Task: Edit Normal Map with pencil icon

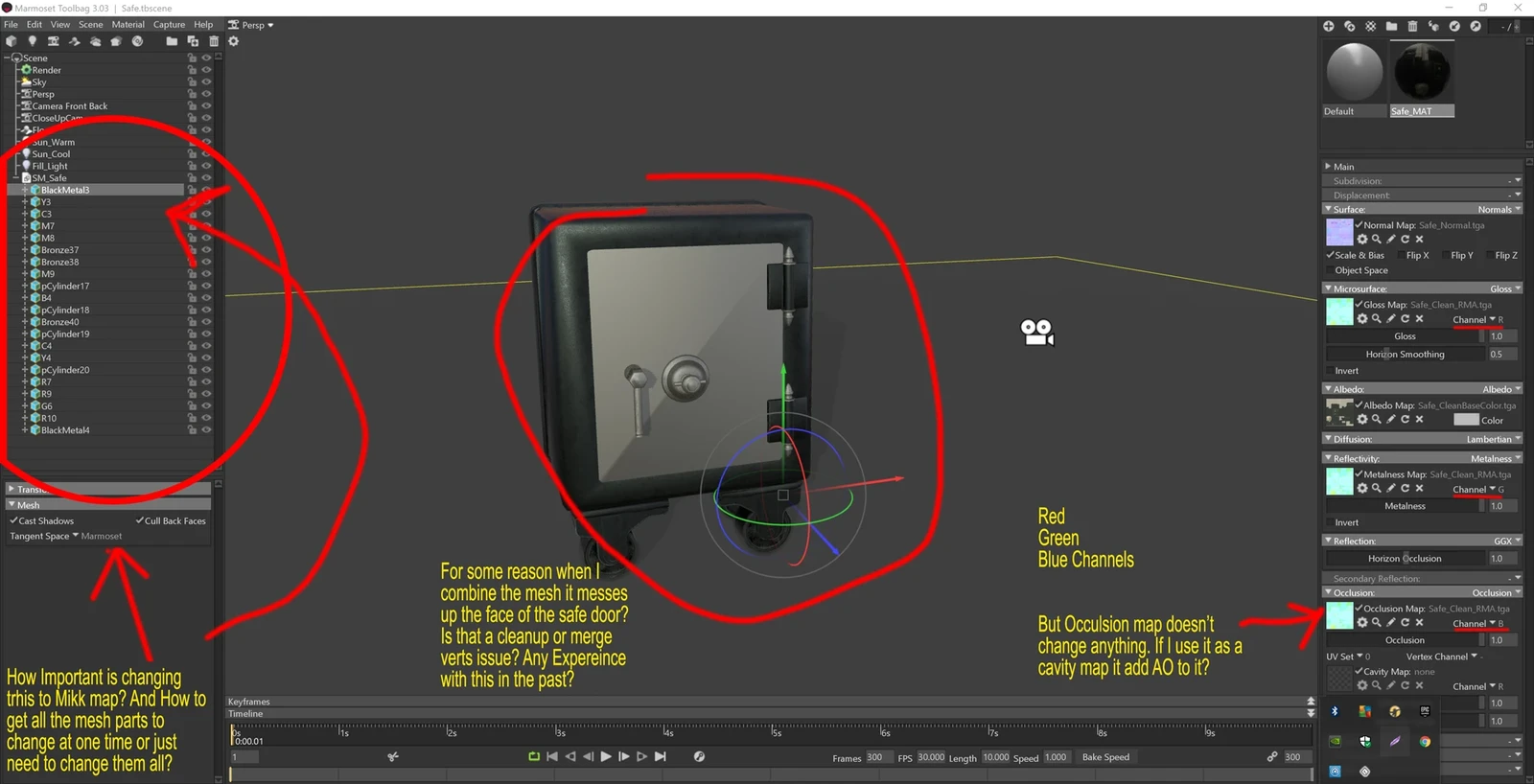Action: pos(1391,240)
